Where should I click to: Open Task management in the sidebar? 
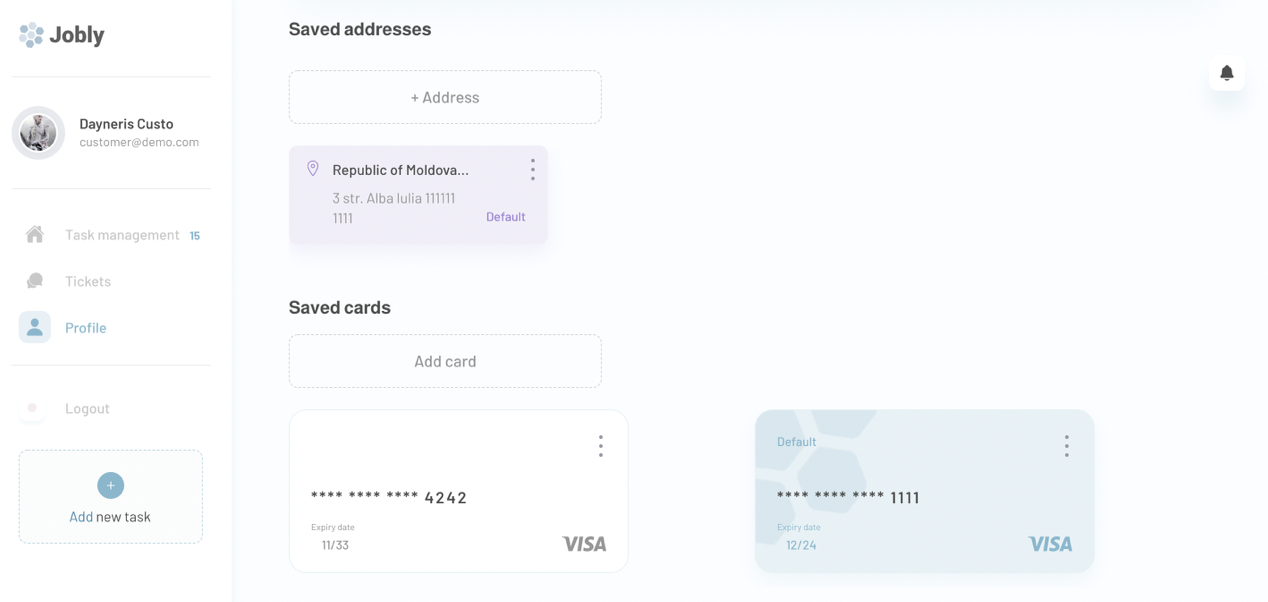(122, 235)
